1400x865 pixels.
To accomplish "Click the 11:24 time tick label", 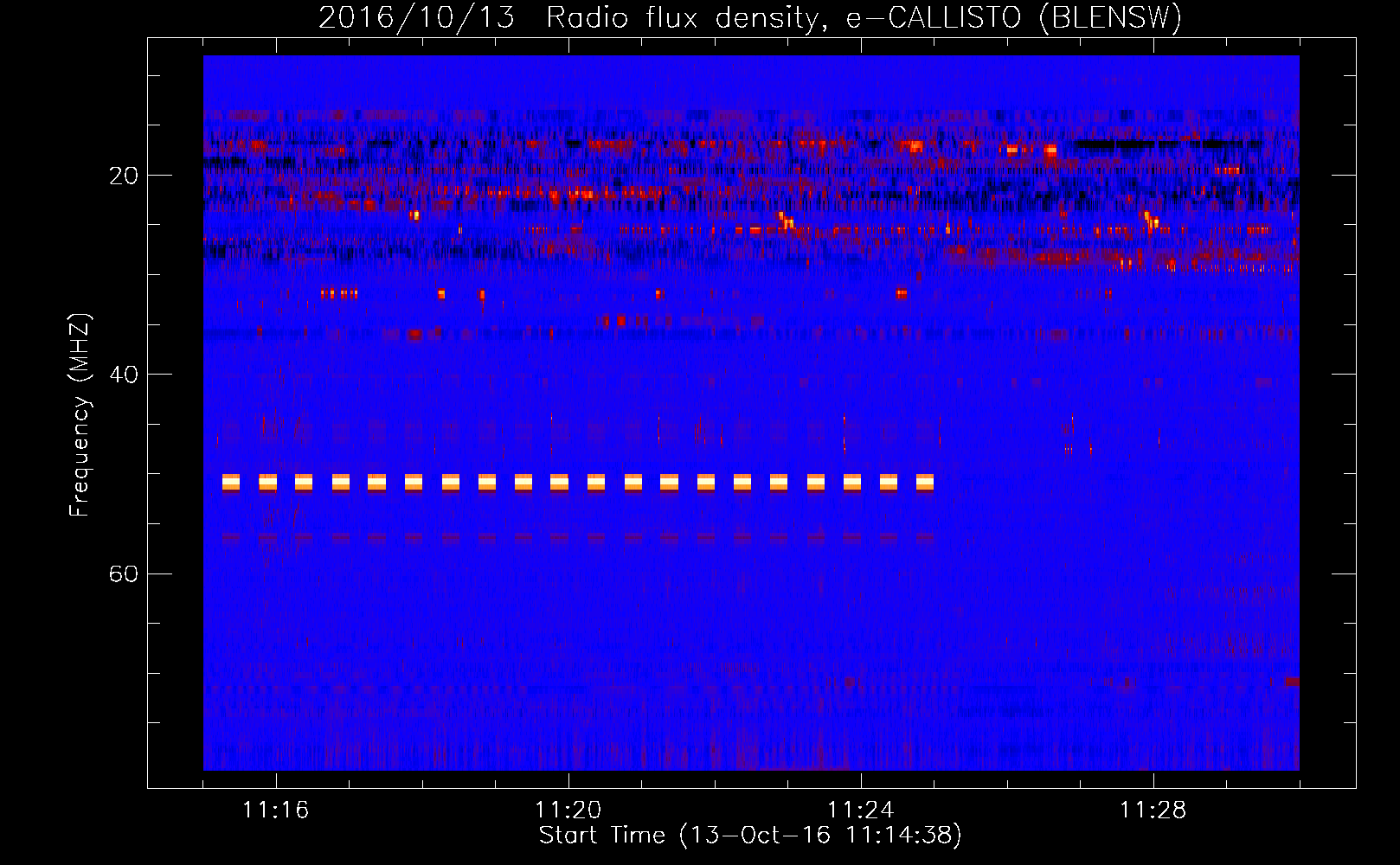I will pos(860,810).
